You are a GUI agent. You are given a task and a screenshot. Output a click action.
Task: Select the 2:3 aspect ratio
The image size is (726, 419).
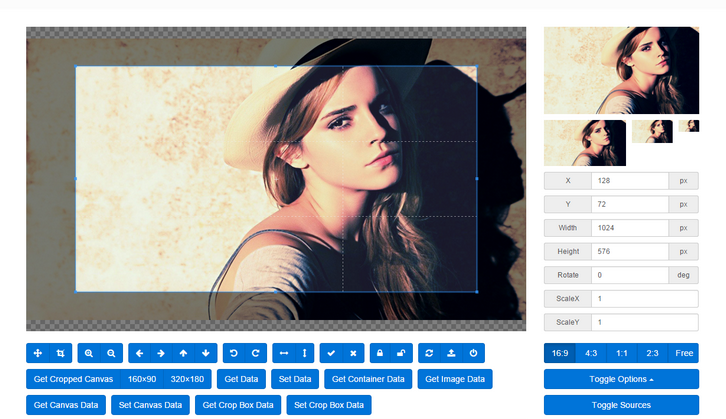652,353
